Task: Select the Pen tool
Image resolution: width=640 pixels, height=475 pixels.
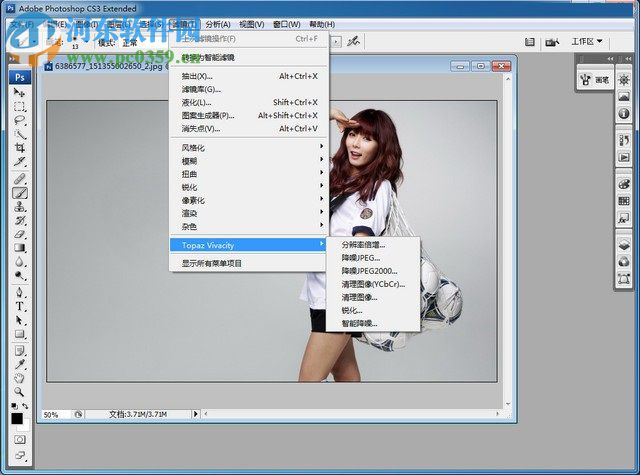Action: (x=20, y=292)
